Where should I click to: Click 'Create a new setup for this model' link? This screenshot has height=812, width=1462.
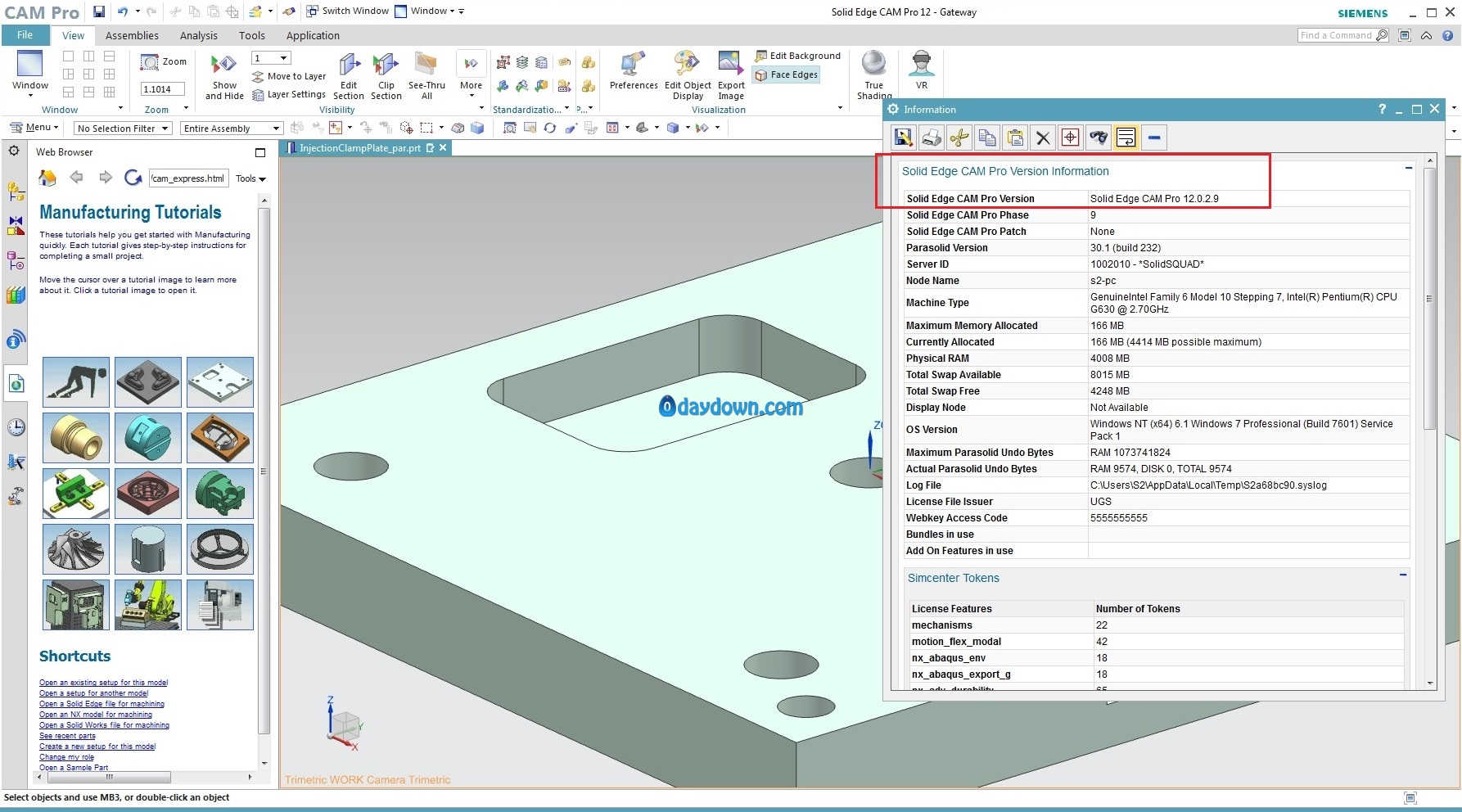pos(97,747)
